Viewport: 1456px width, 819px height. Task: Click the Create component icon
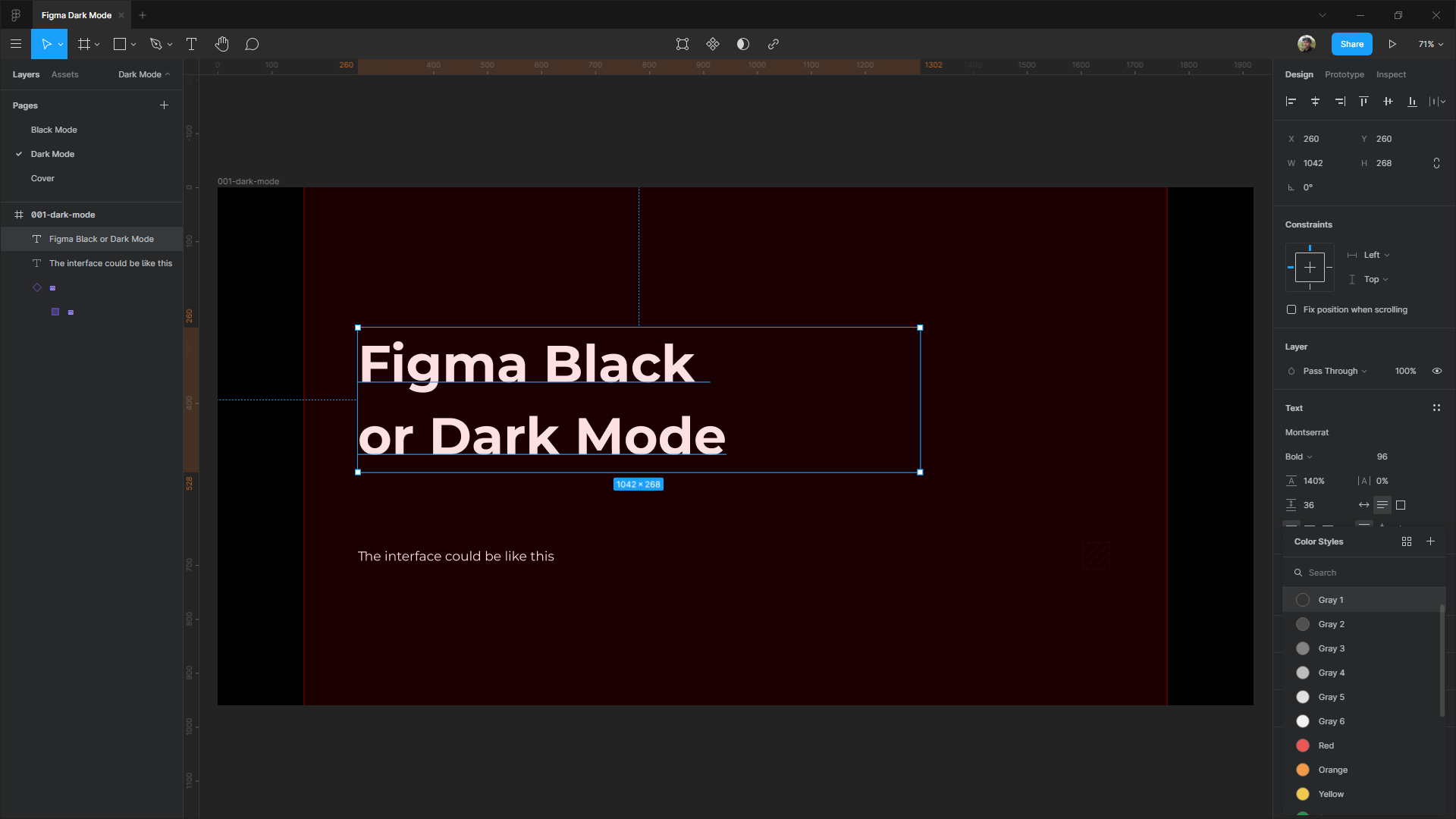pos(713,44)
